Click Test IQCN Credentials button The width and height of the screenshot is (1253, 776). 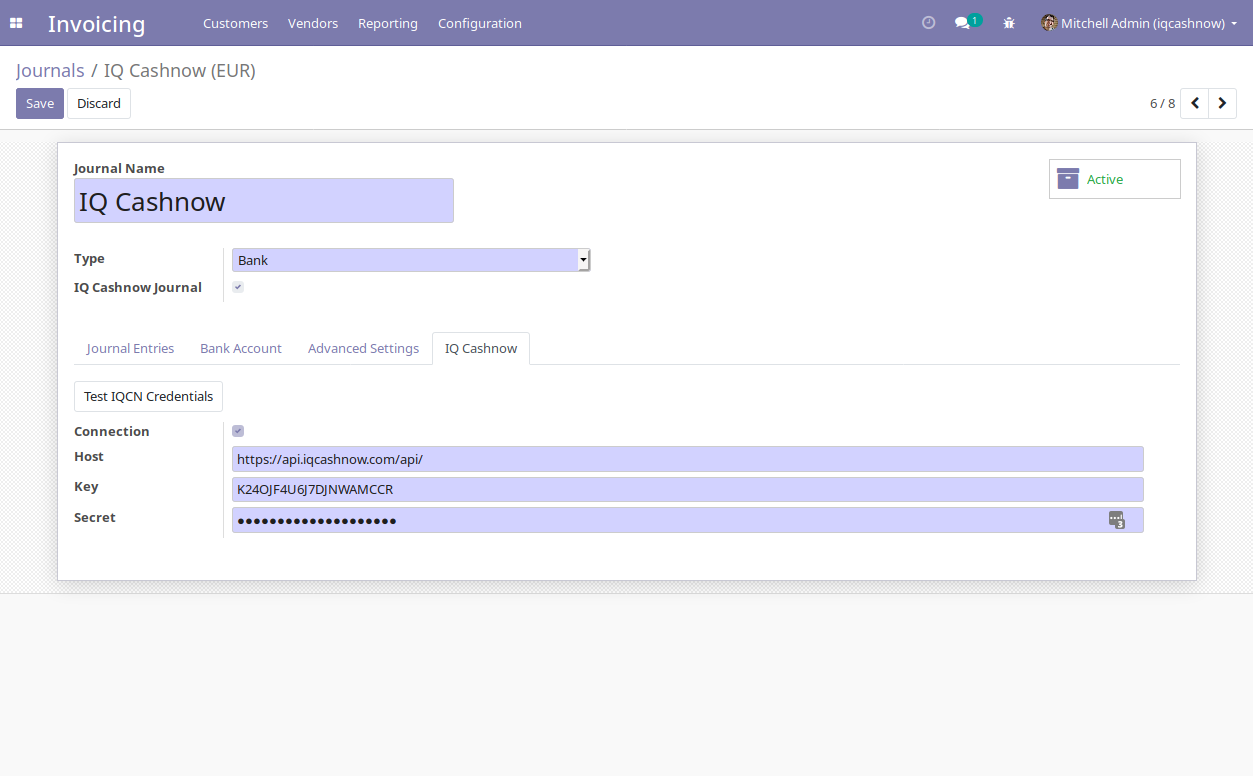pos(148,396)
